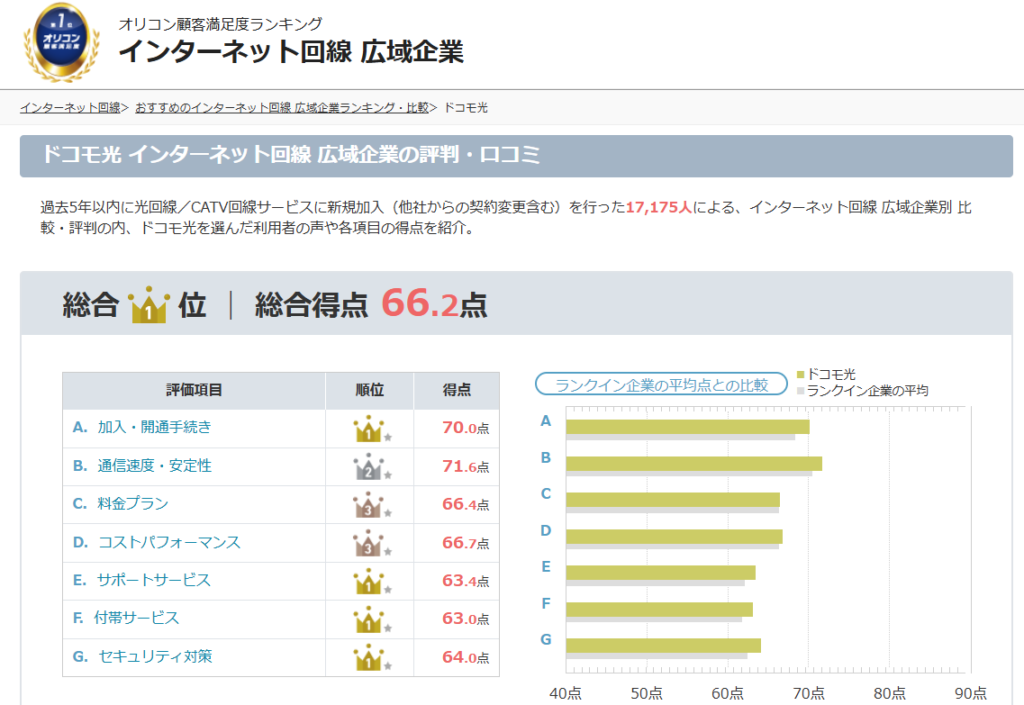Click the olive chart bar for item C

tap(673, 500)
